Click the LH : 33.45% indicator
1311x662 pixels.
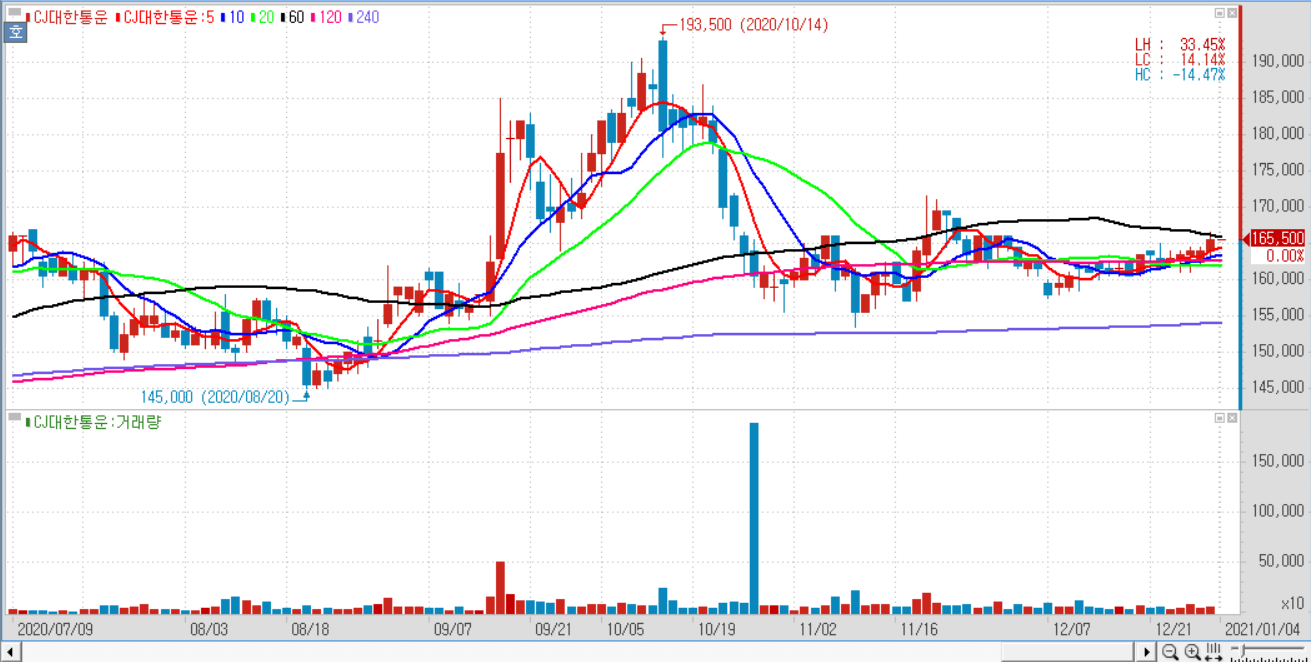pos(1179,45)
